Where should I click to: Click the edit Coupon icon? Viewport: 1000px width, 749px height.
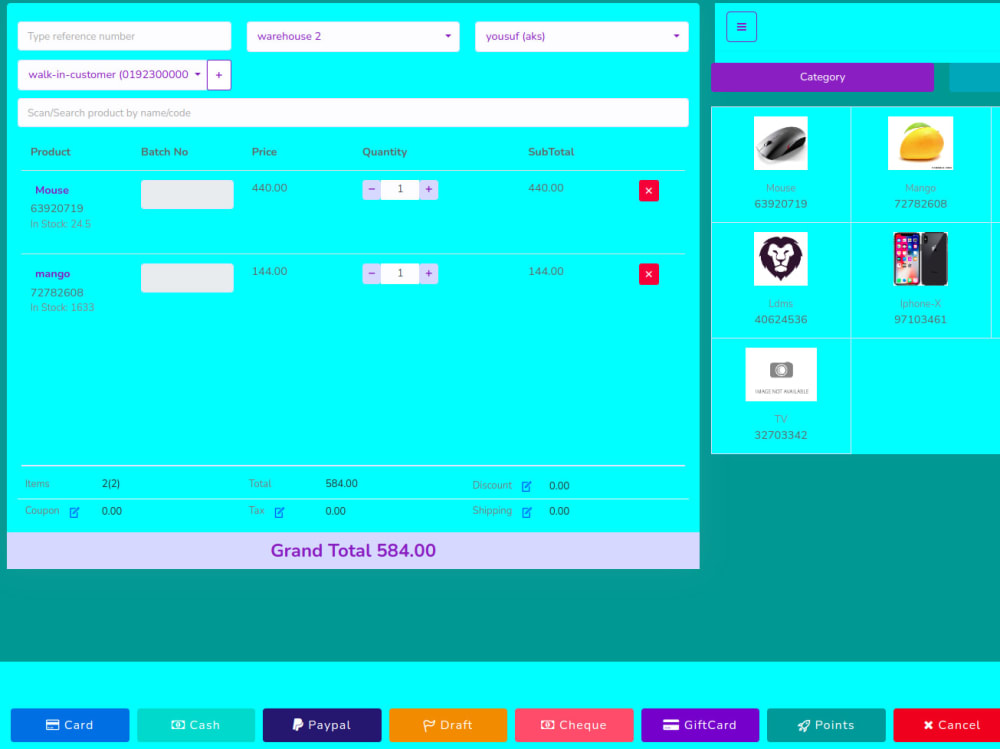click(x=73, y=511)
